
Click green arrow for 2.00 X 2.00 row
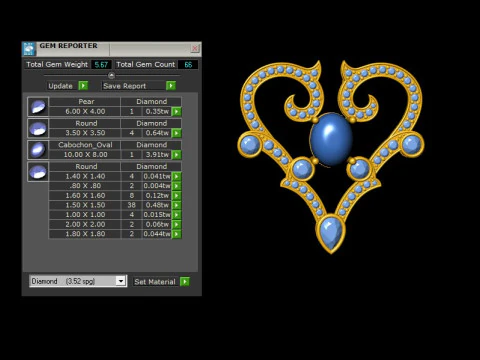tap(176, 225)
